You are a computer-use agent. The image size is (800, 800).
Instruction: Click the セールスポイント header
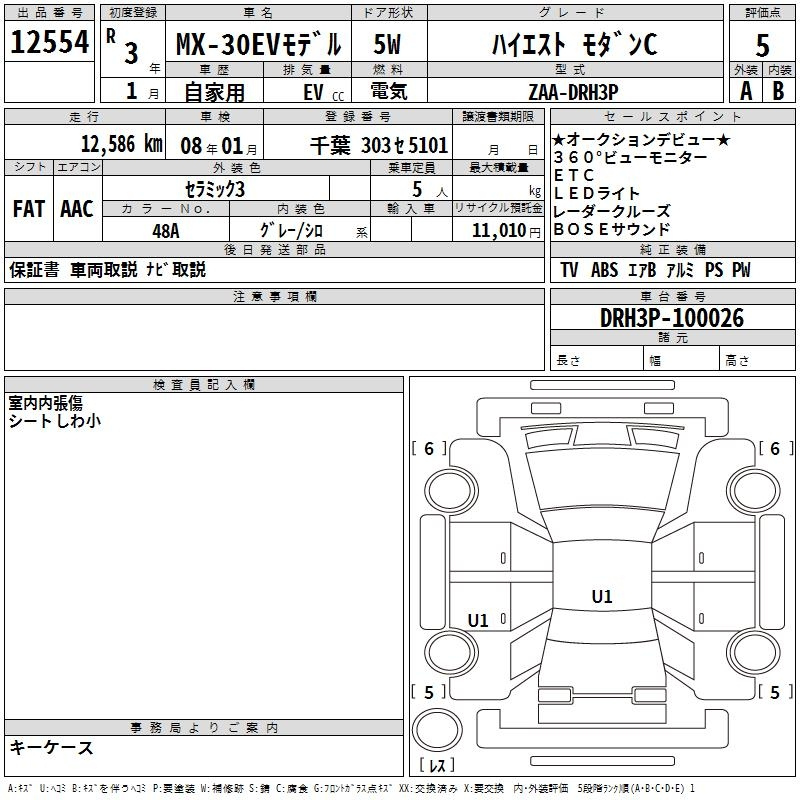click(672, 116)
